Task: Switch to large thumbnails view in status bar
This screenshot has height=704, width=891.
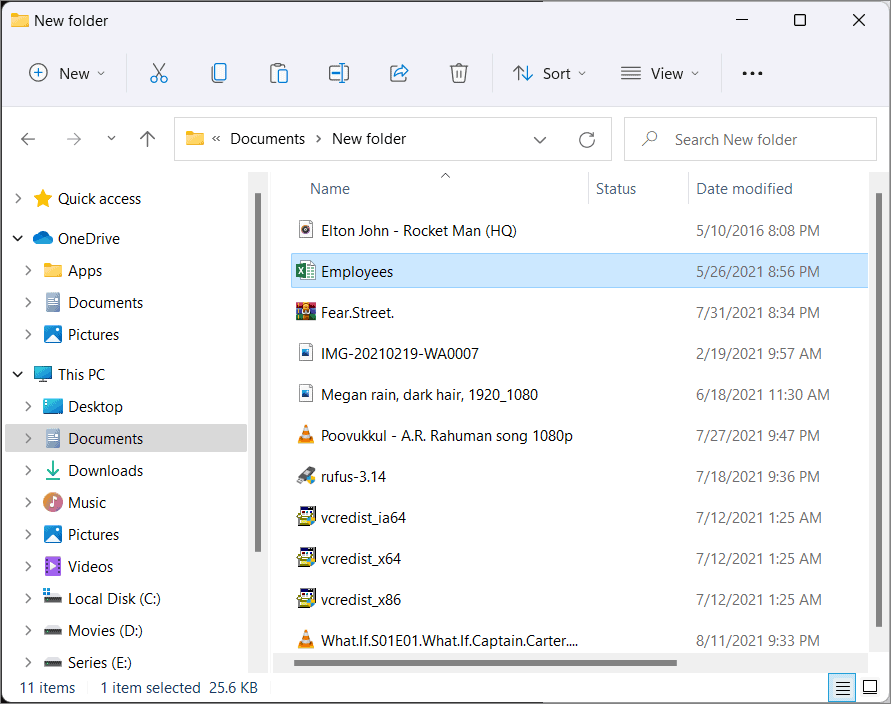Action: click(869, 687)
